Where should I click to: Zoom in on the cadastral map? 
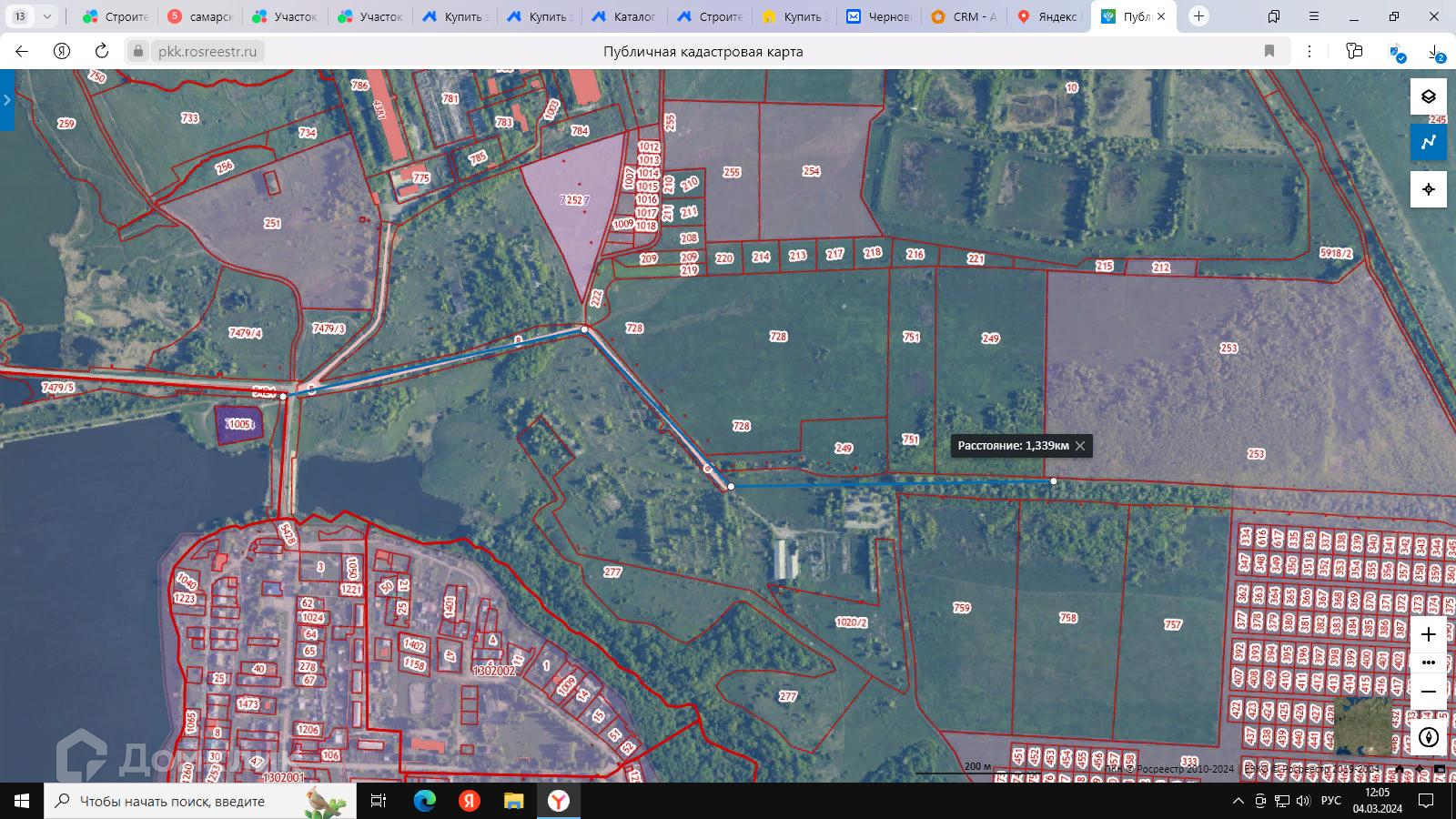[1428, 634]
